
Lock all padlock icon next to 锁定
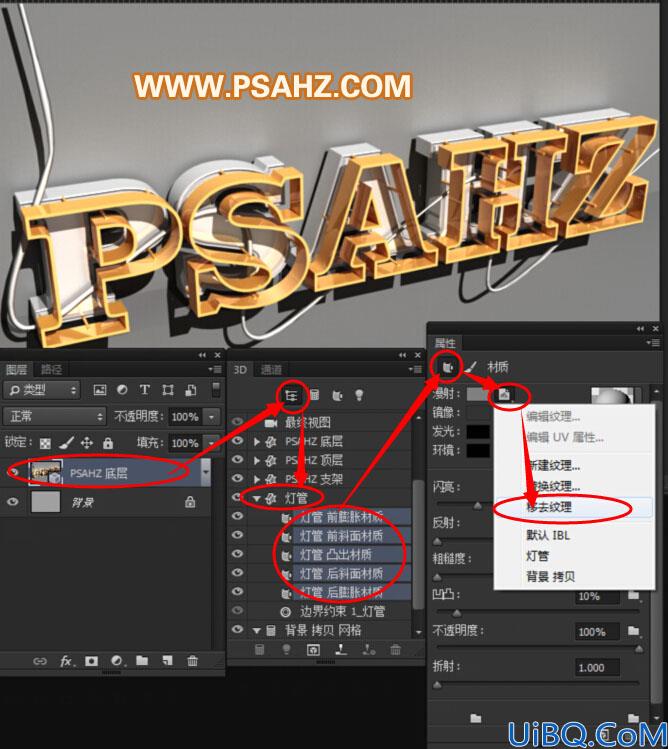pyautogui.click(x=108, y=443)
